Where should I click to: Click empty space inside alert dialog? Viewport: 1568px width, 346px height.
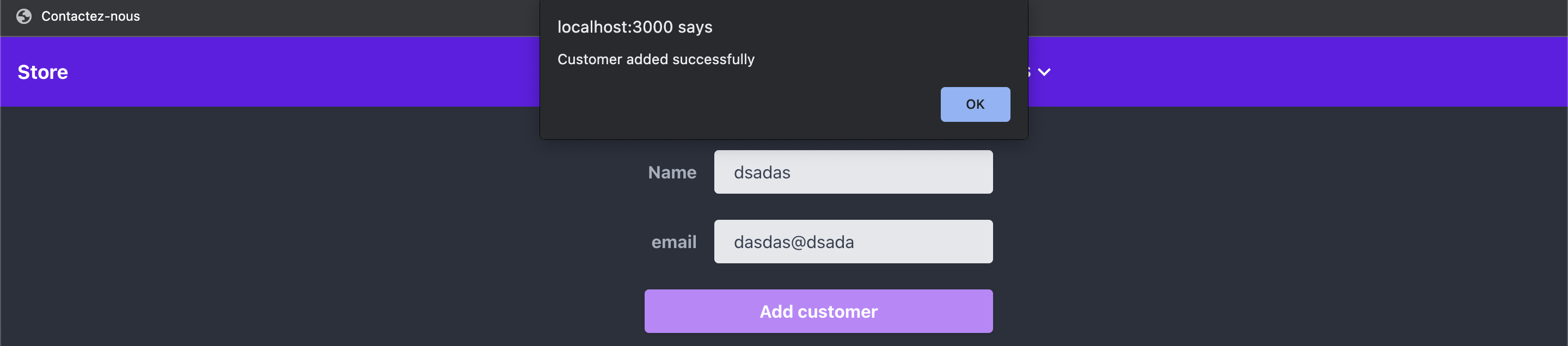point(731,103)
